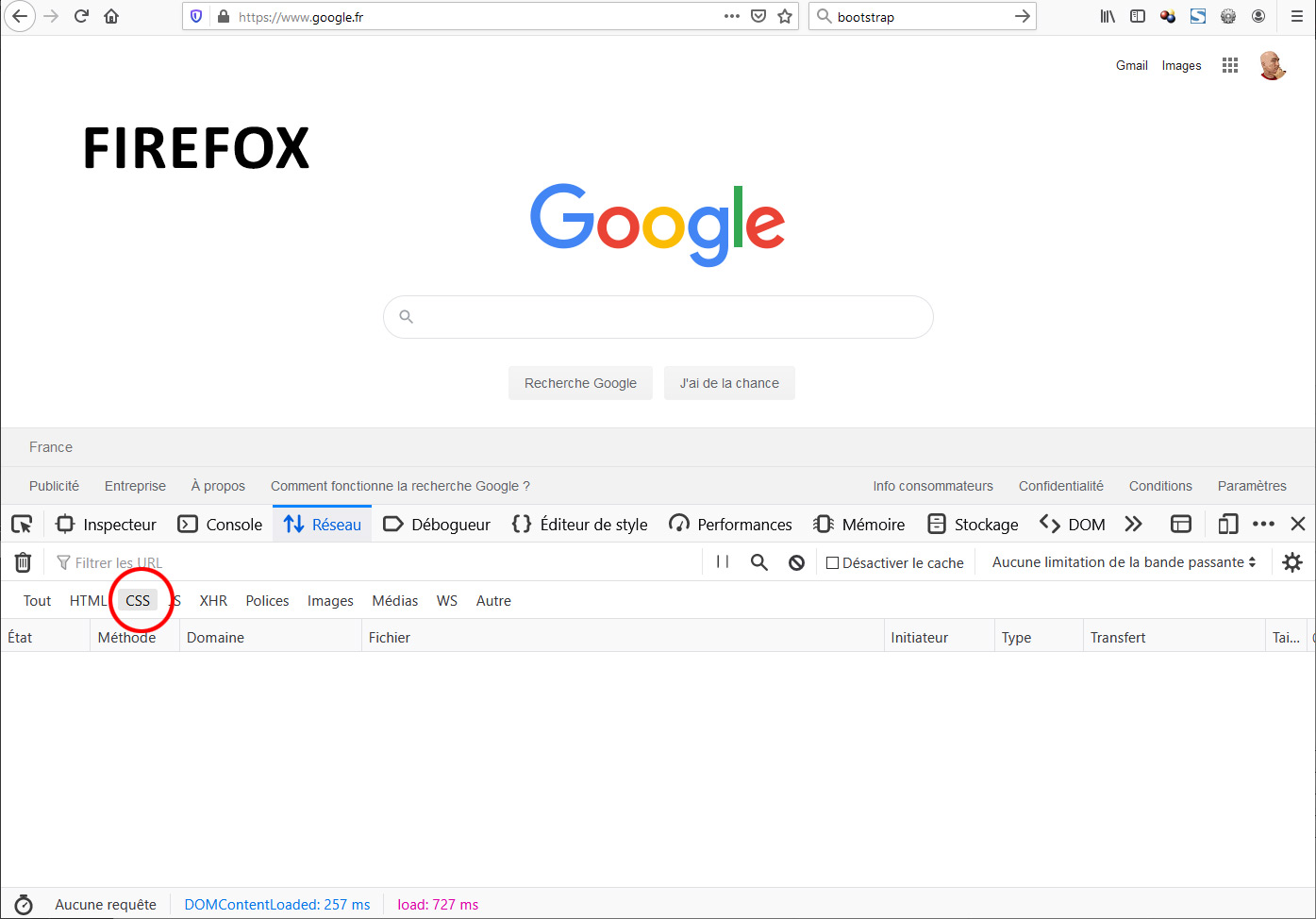Click Recherche Google button
Screen dimensions: 1316x919
tap(580, 383)
